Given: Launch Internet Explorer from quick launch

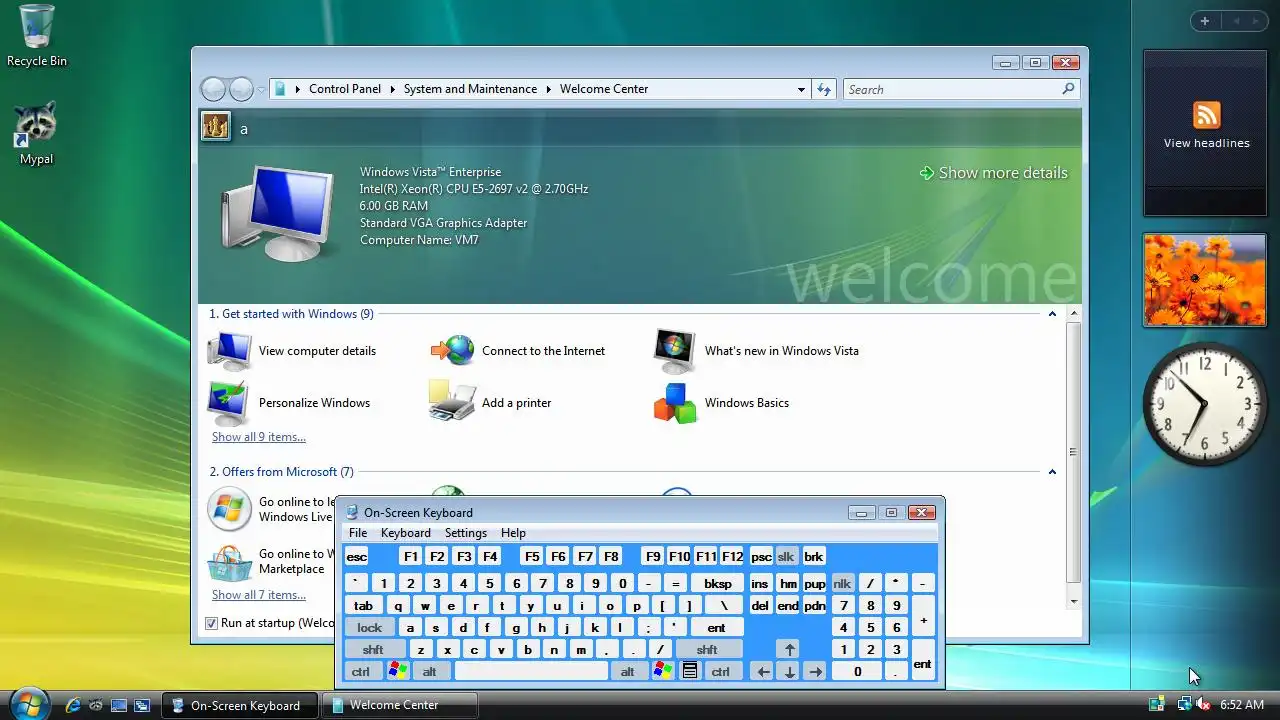Looking at the screenshot, I should pyautogui.click(x=73, y=705).
